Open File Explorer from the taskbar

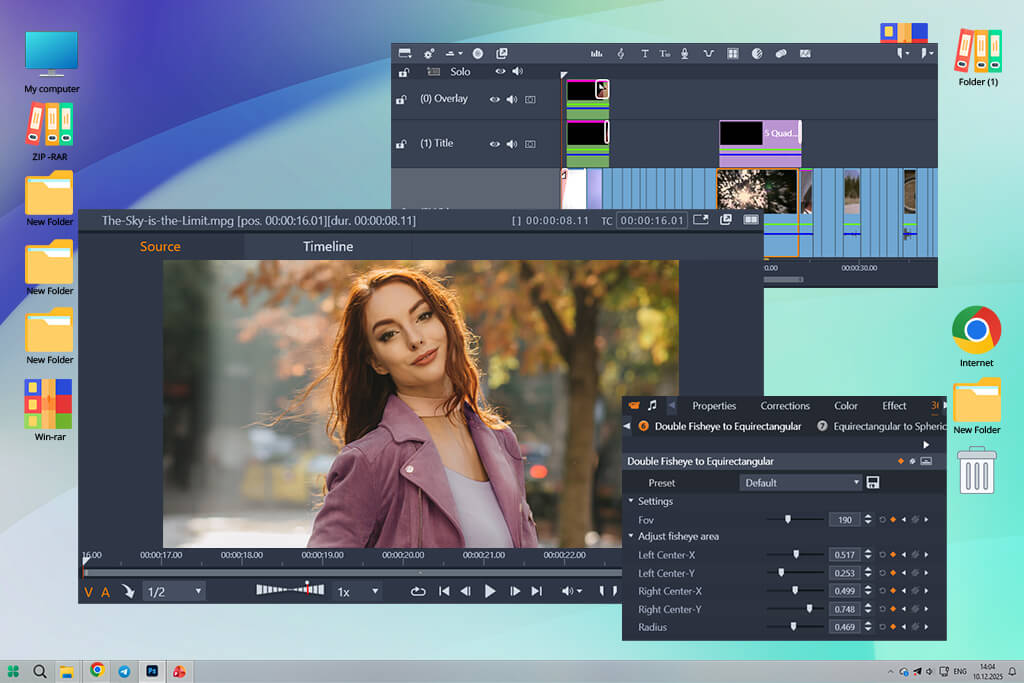(67, 672)
